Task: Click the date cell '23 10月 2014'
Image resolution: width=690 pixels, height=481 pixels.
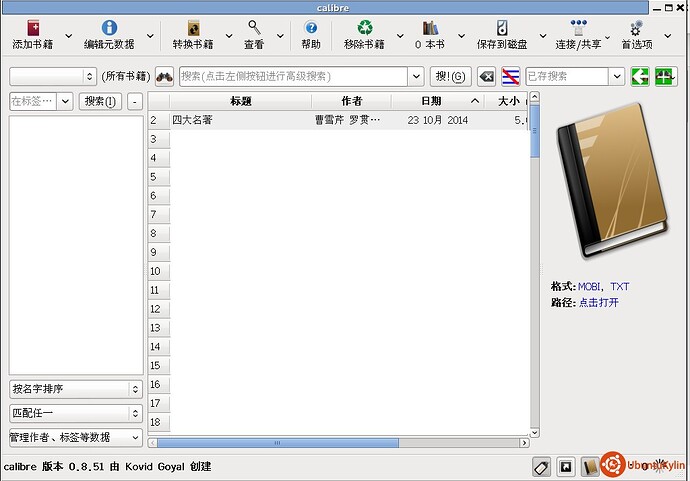Action: (x=437, y=120)
